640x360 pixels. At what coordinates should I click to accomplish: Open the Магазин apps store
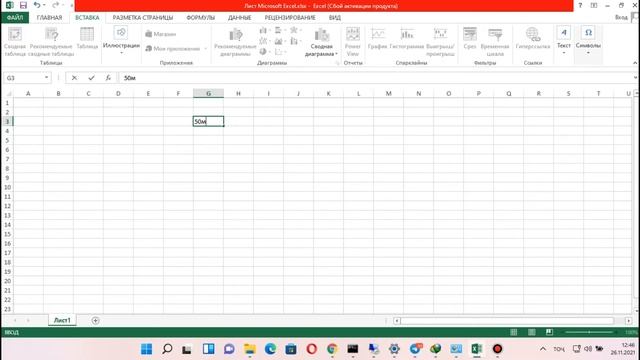(x=161, y=34)
